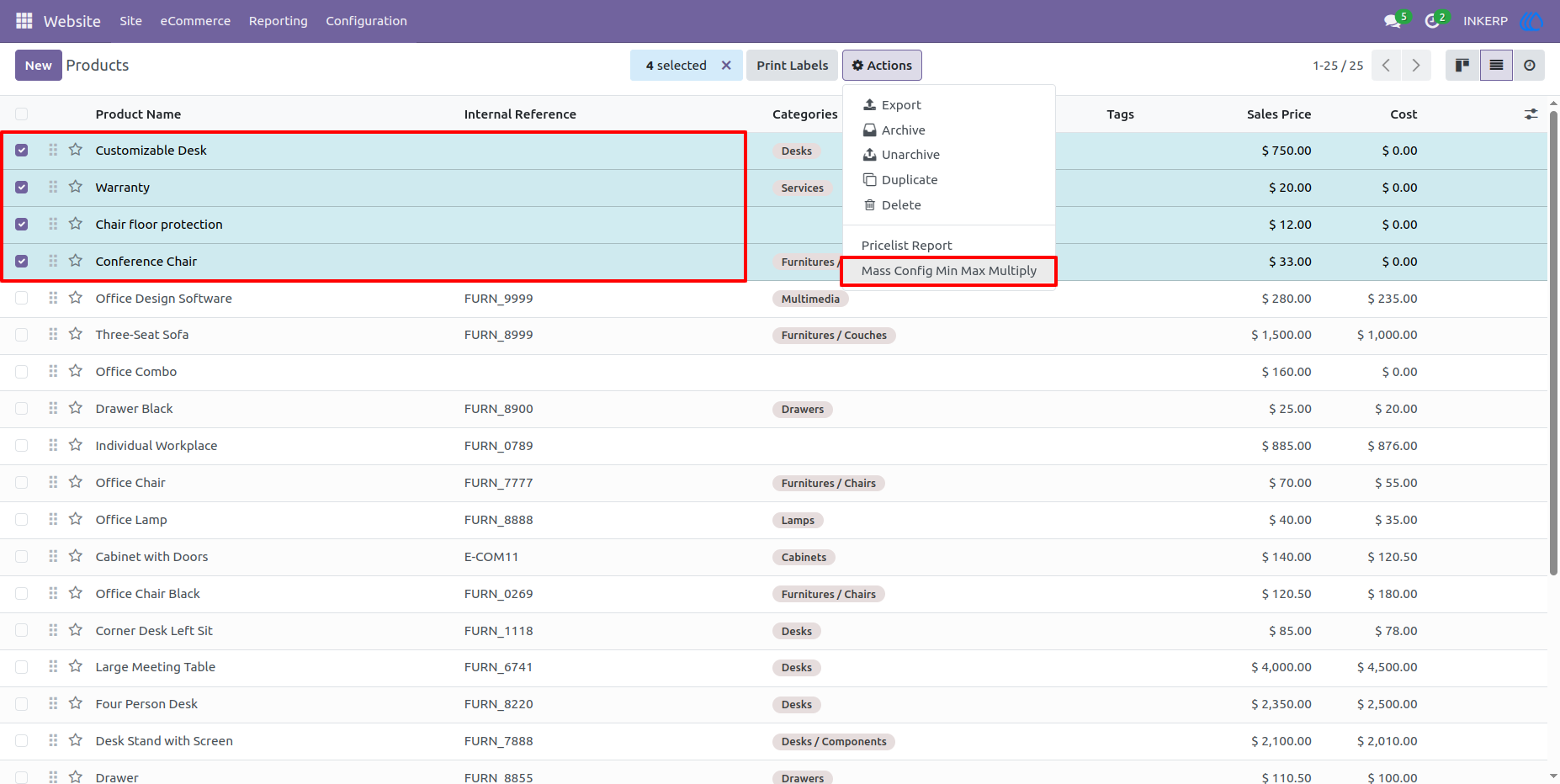Go to previous page of products
Screen dimensions: 1560x784
coord(1386,66)
